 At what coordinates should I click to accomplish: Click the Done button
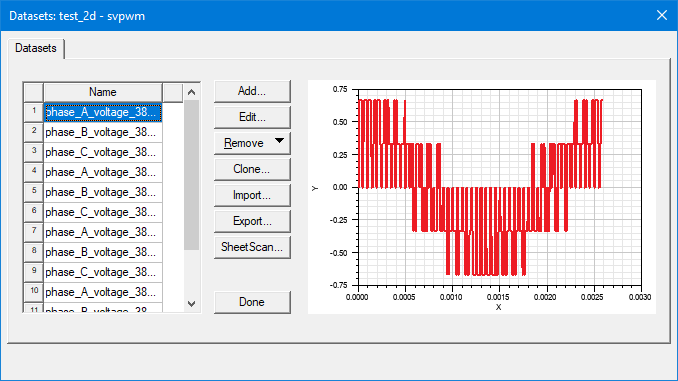click(x=252, y=302)
